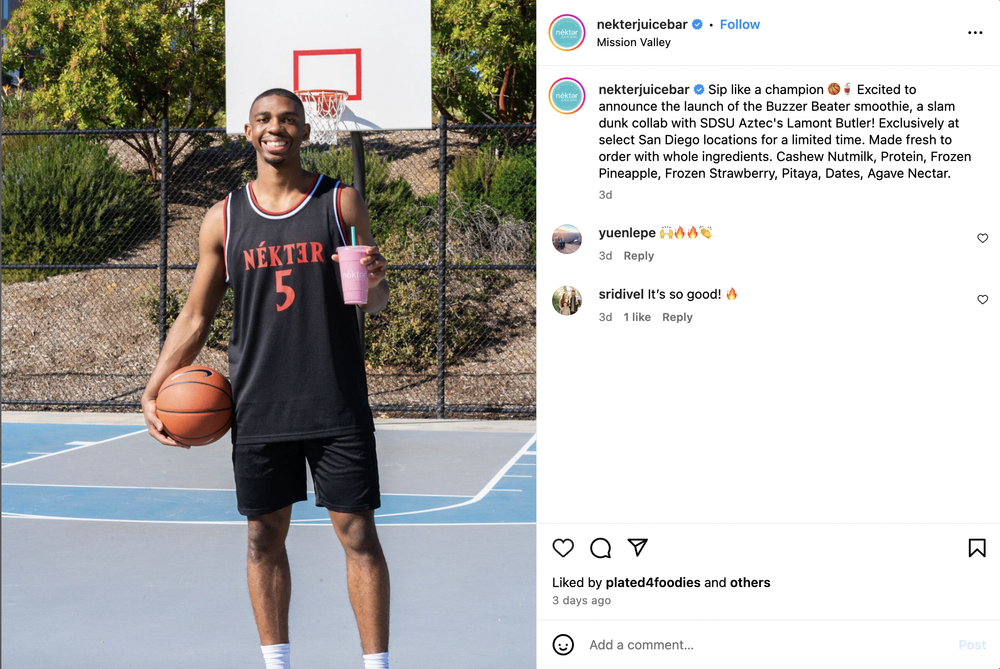Like yuenlepe's comment with heart

(x=982, y=238)
